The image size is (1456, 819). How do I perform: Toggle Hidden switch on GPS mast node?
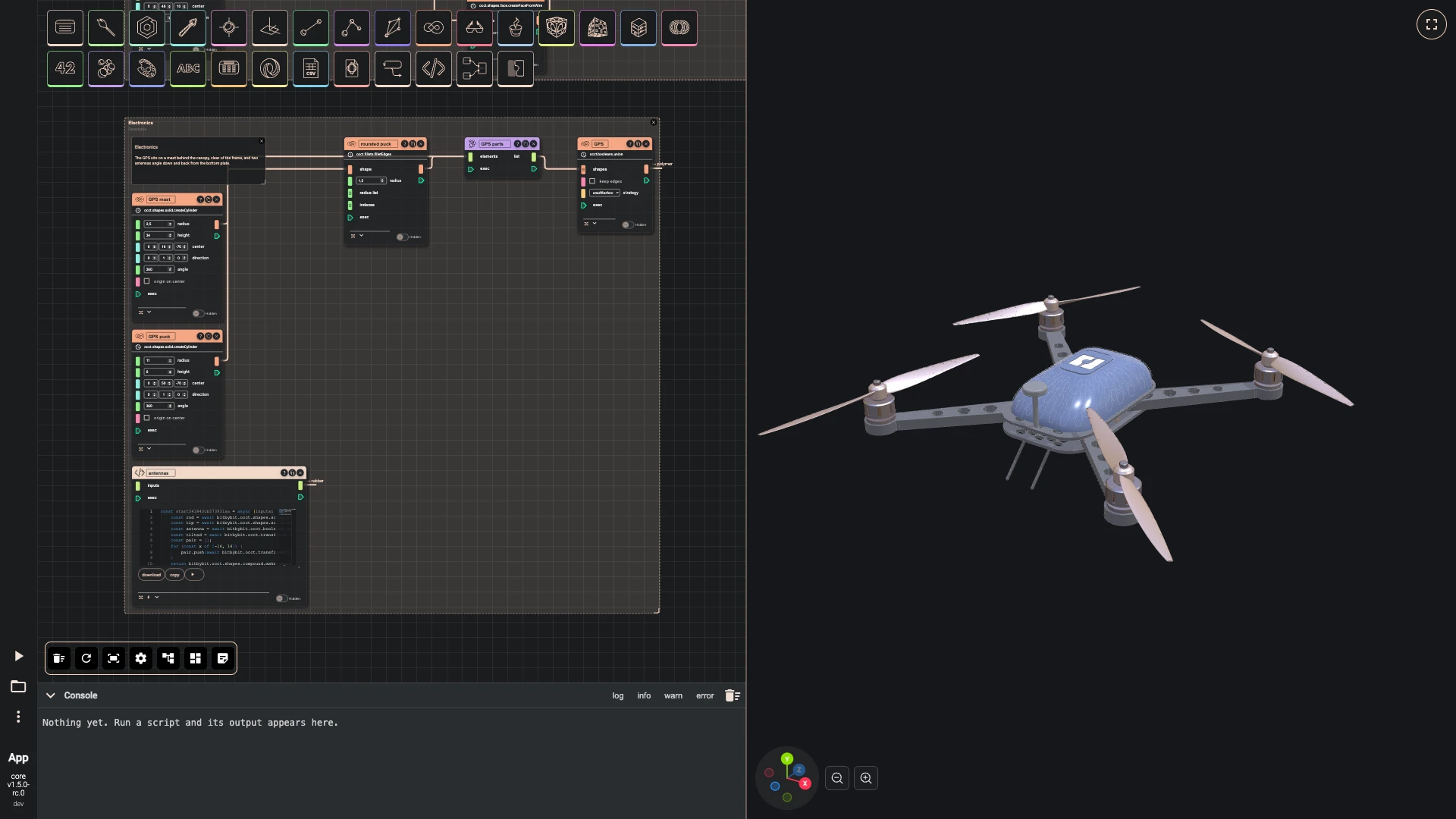(x=198, y=313)
